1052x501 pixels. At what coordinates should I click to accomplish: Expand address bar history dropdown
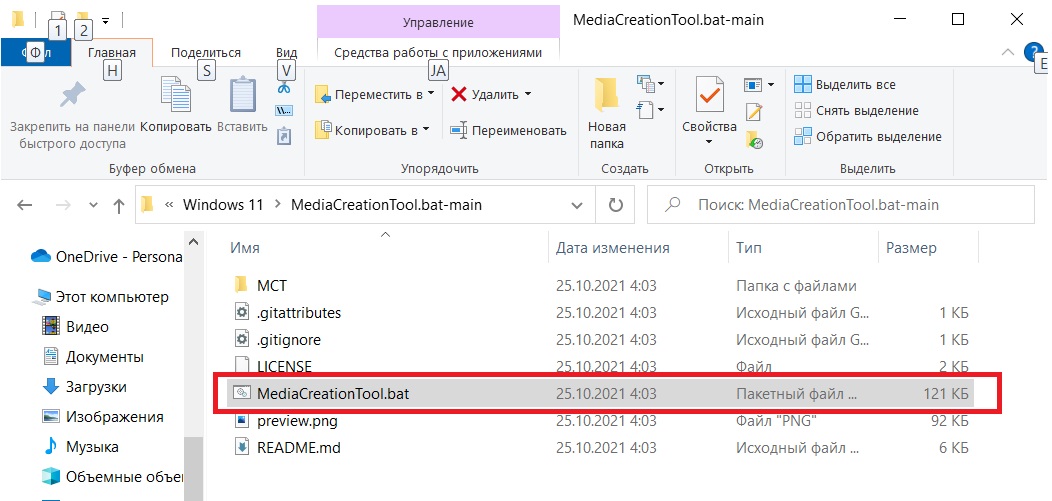(x=577, y=205)
